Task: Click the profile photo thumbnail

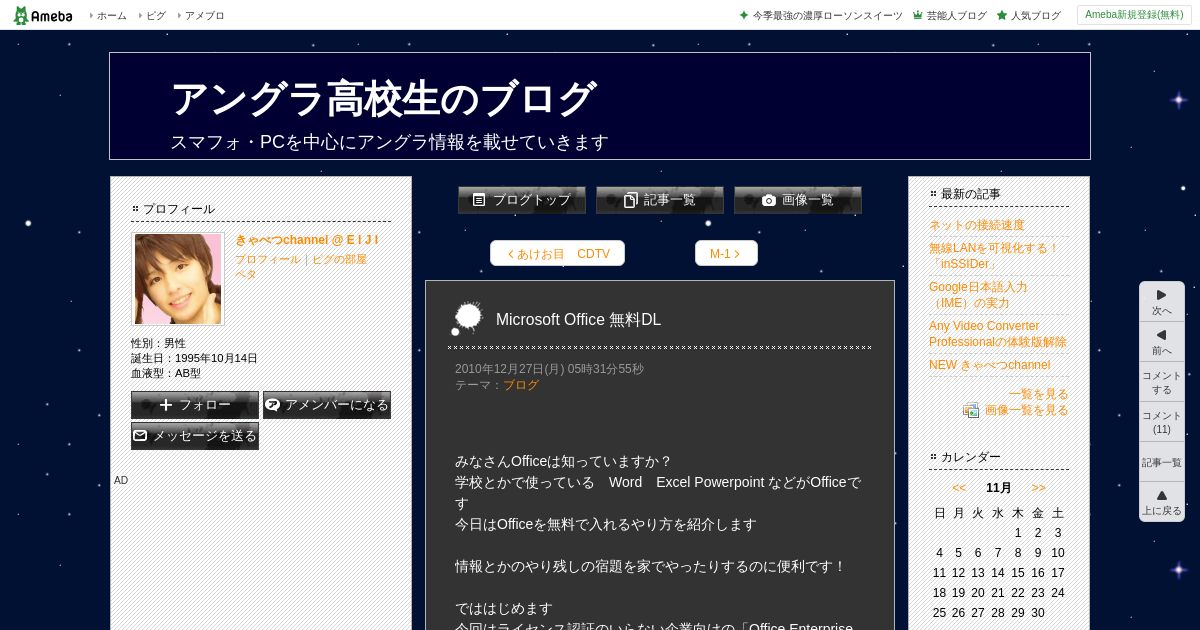Action: point(178,279)
